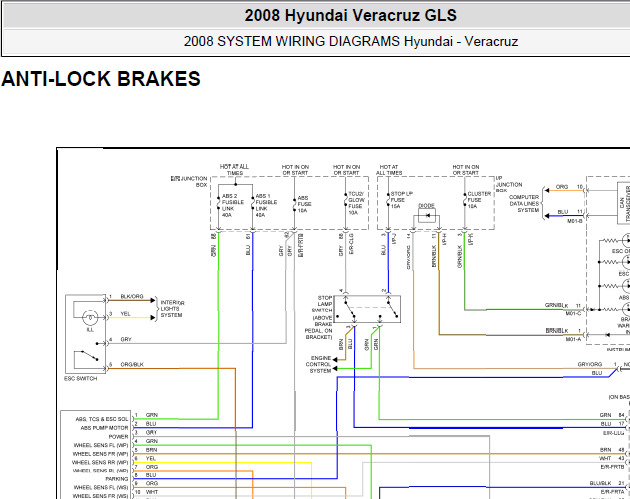The image size is (630, 499).
Task: Click the 'PARKING' pin label
Action: tap(117, 479)
